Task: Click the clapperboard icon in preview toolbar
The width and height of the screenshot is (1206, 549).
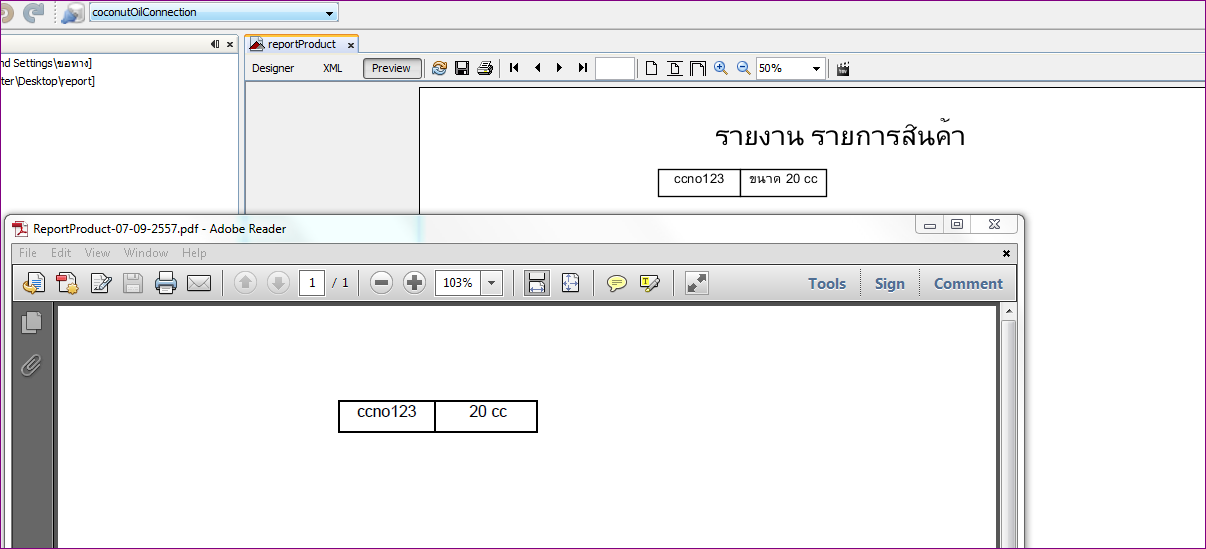Action: point(843,68)
